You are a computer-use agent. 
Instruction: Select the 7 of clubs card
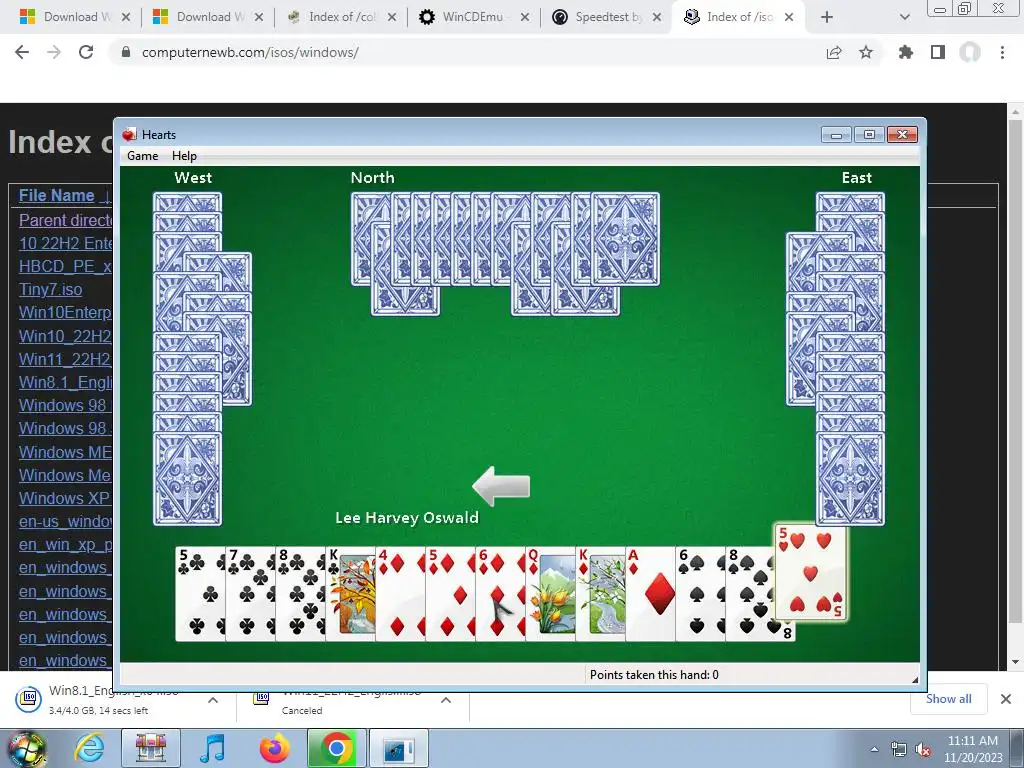(x=250, y=594)
